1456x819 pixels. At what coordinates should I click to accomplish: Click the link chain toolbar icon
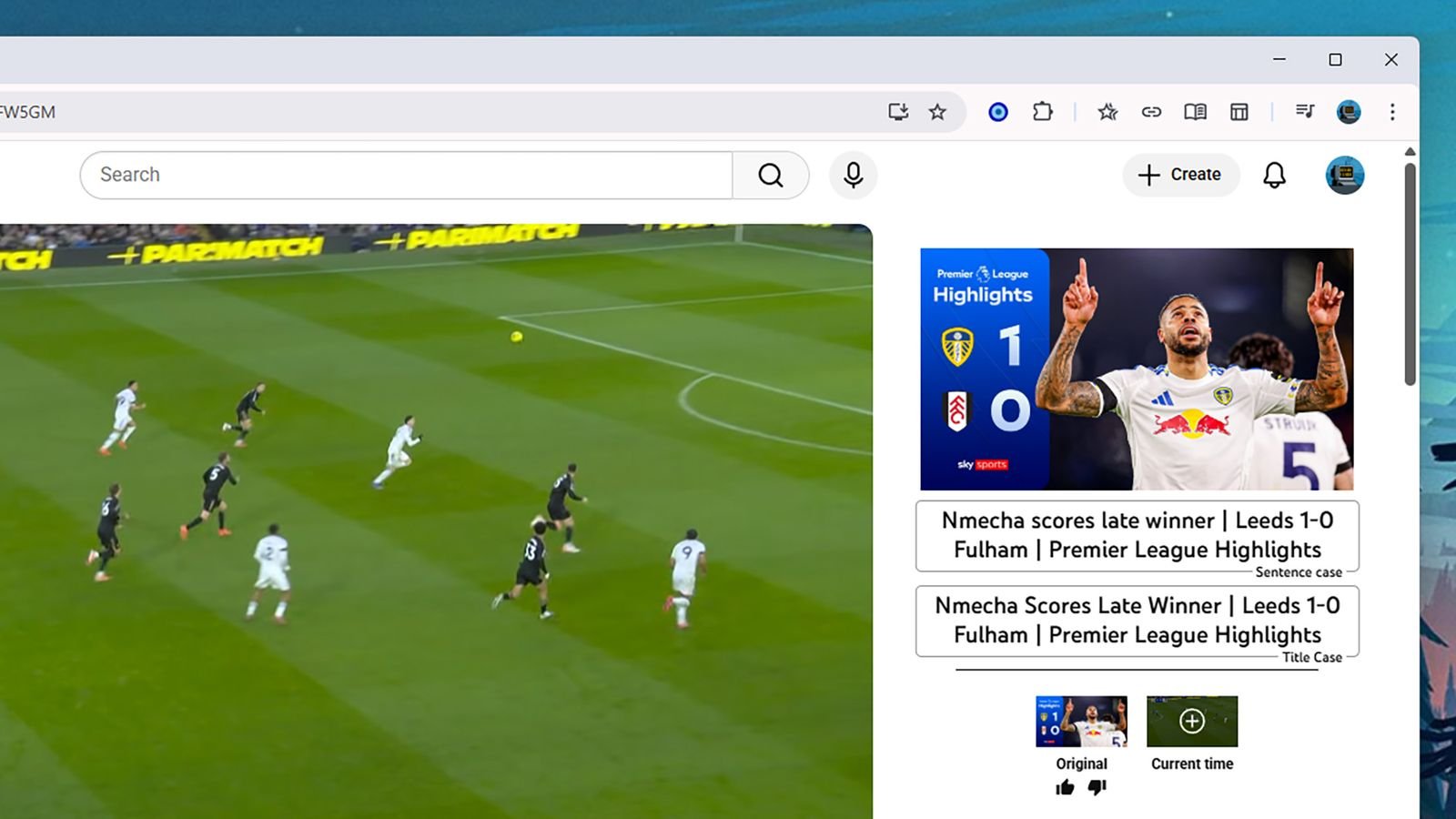point(1151,112)
